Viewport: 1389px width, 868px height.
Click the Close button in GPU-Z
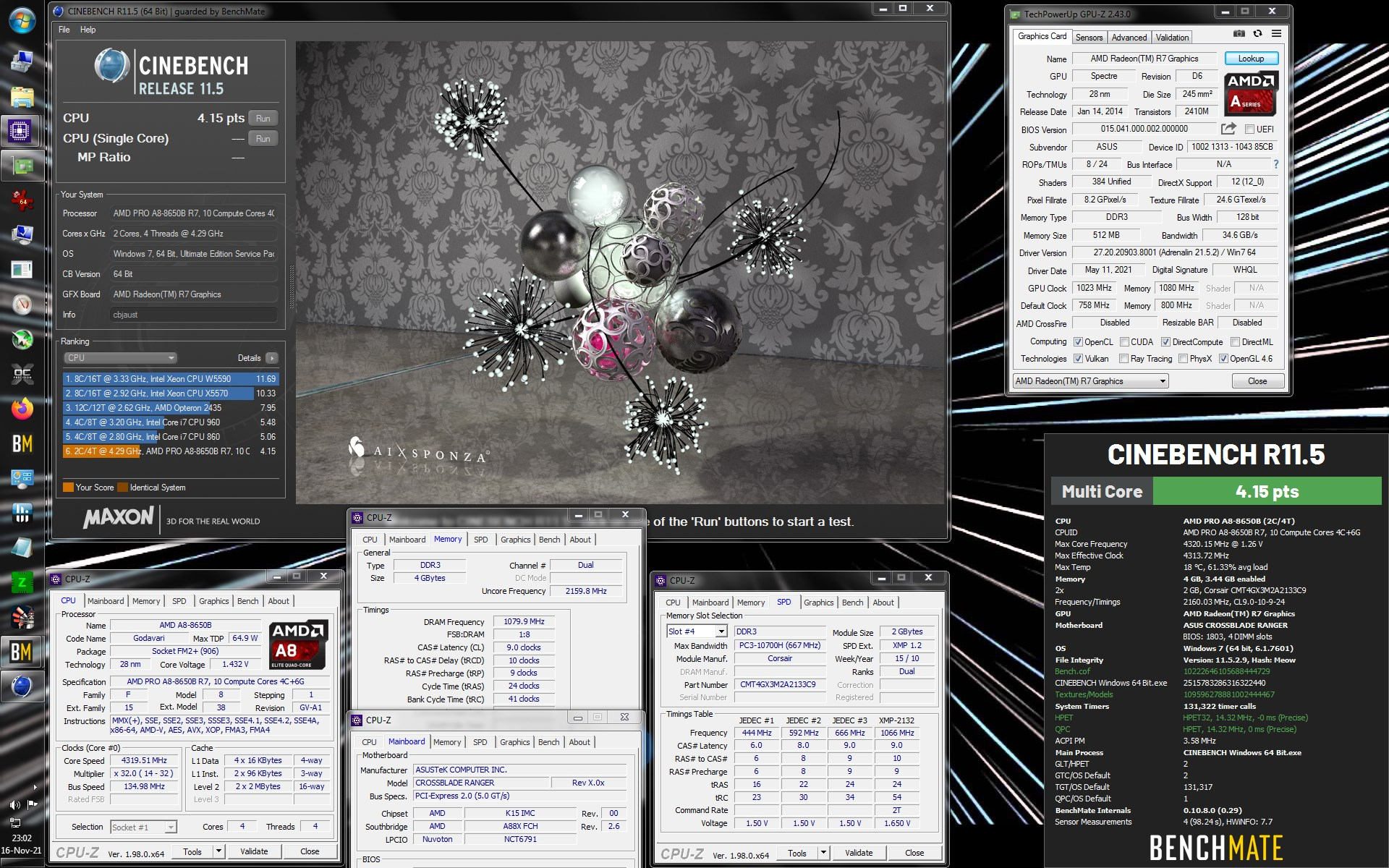click(1257, 381)
